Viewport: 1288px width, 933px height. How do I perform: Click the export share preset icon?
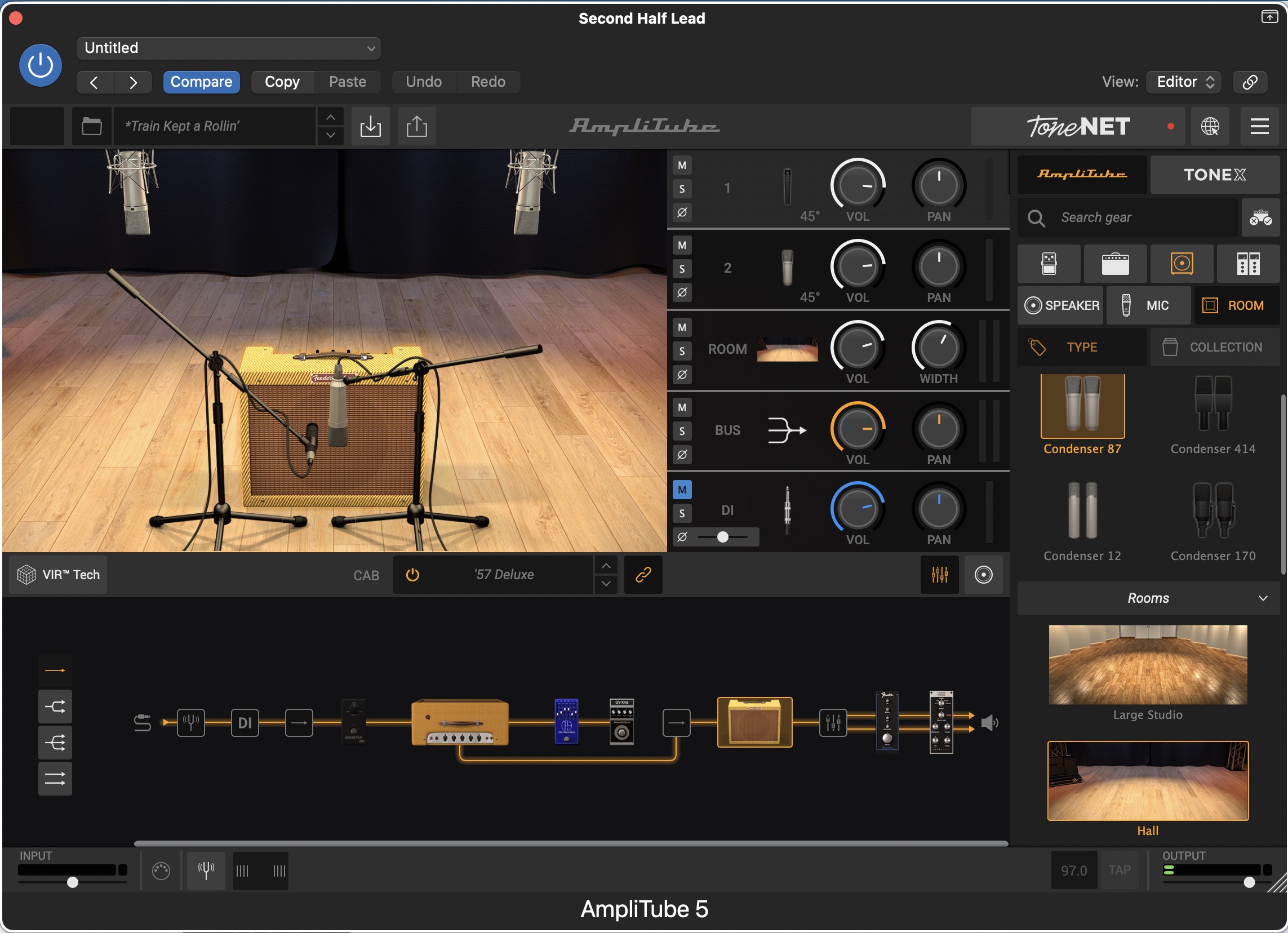pos(416,126)
